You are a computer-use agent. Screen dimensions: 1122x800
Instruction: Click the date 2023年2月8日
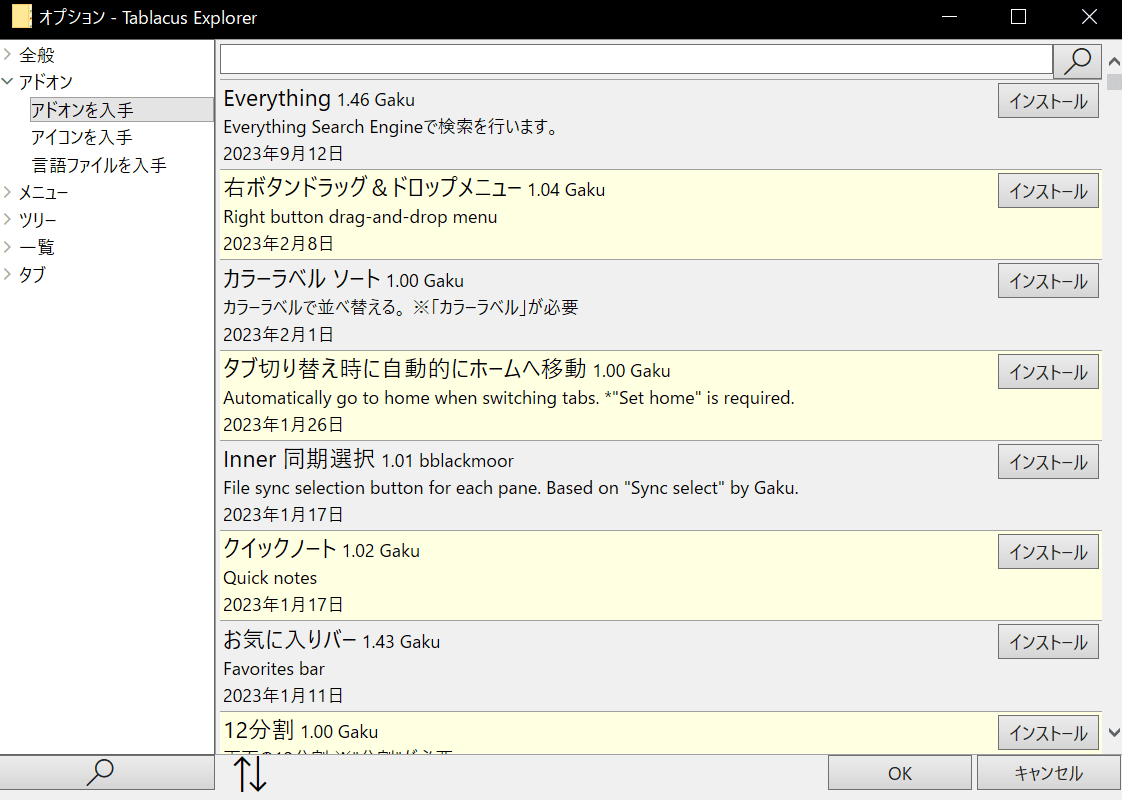[x=278, y=244]
